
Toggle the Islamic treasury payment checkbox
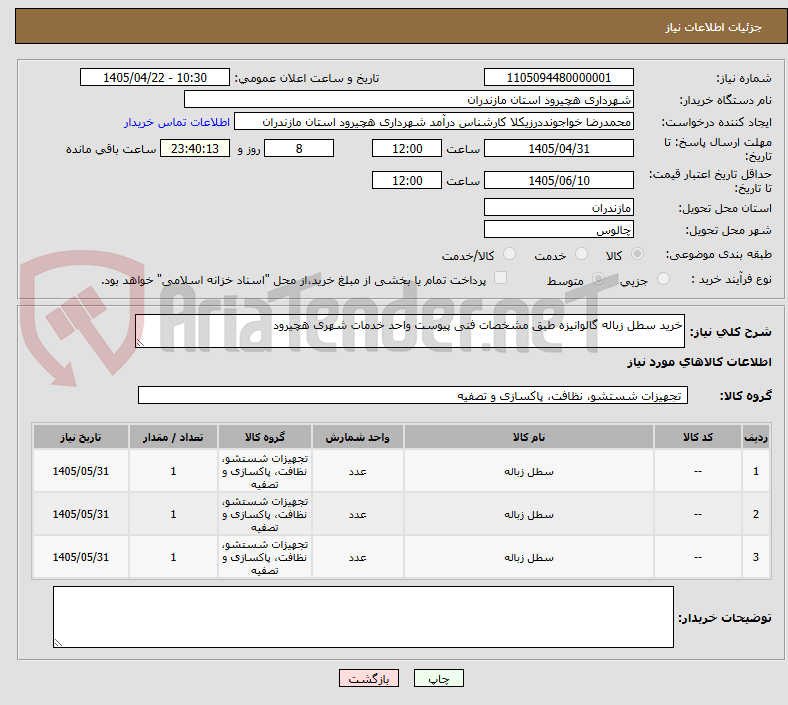[x=501, y=278]
